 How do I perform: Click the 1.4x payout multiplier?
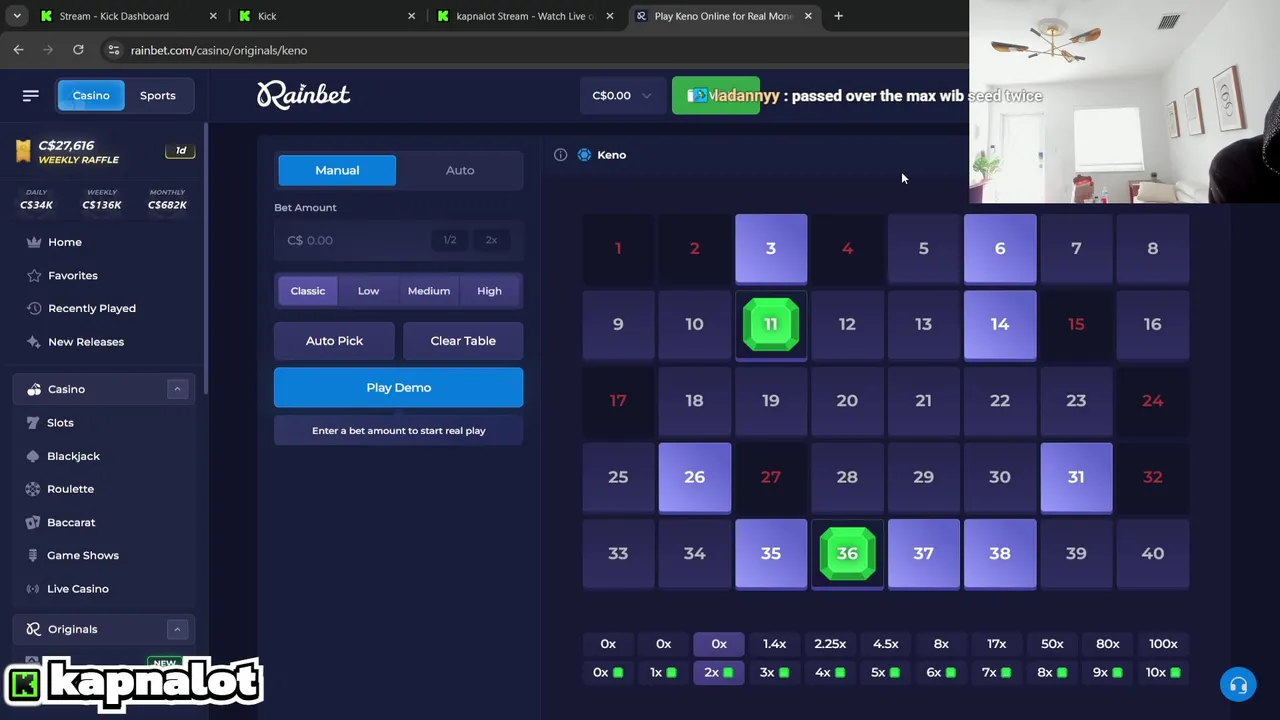[x=774, y=644]
